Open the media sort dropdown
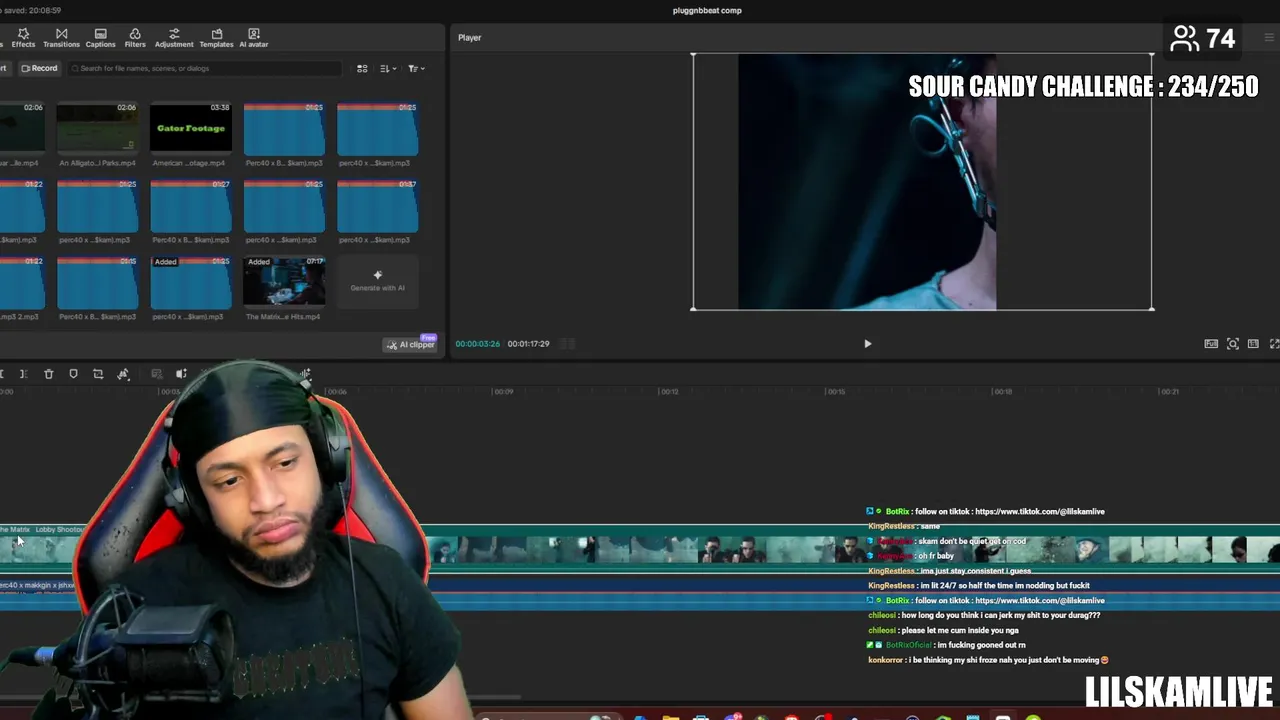1280x720 pixels. pyautogui.click(x=388, y=68)
